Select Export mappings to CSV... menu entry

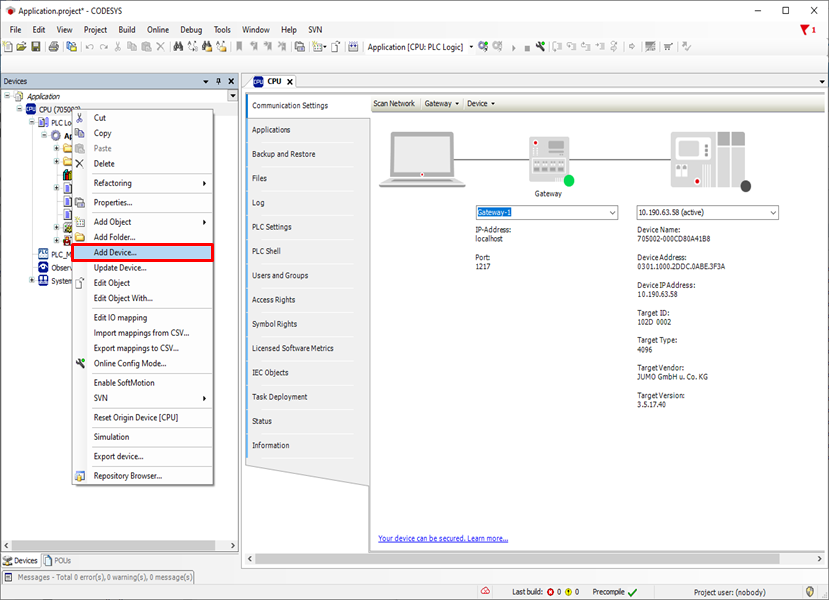[x=142, y=348]
